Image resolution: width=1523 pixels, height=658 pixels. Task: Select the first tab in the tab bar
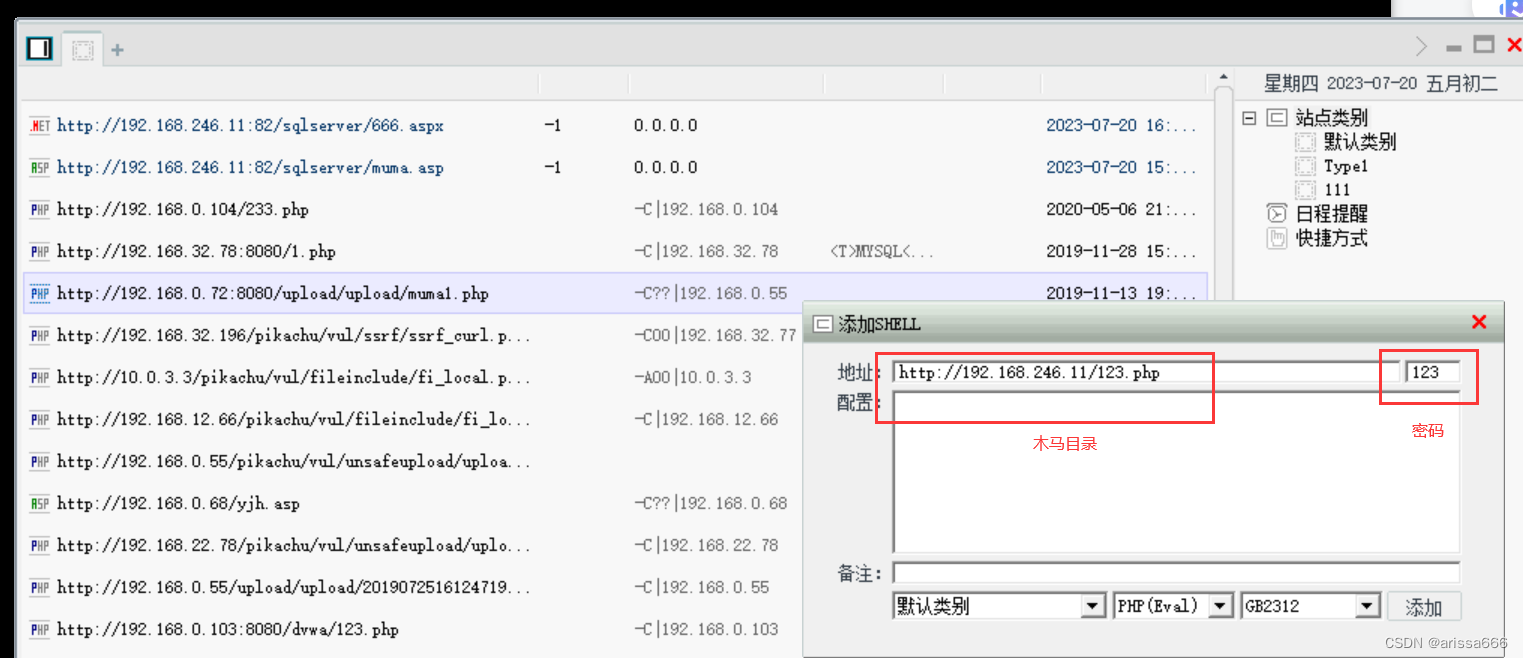38,47
